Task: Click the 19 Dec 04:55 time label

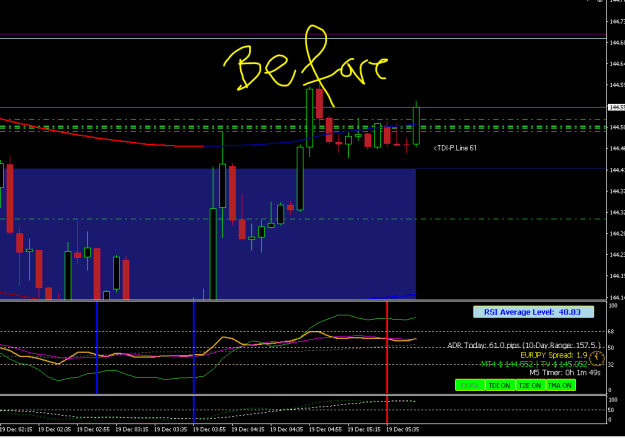Action: [x=325, y=430]
